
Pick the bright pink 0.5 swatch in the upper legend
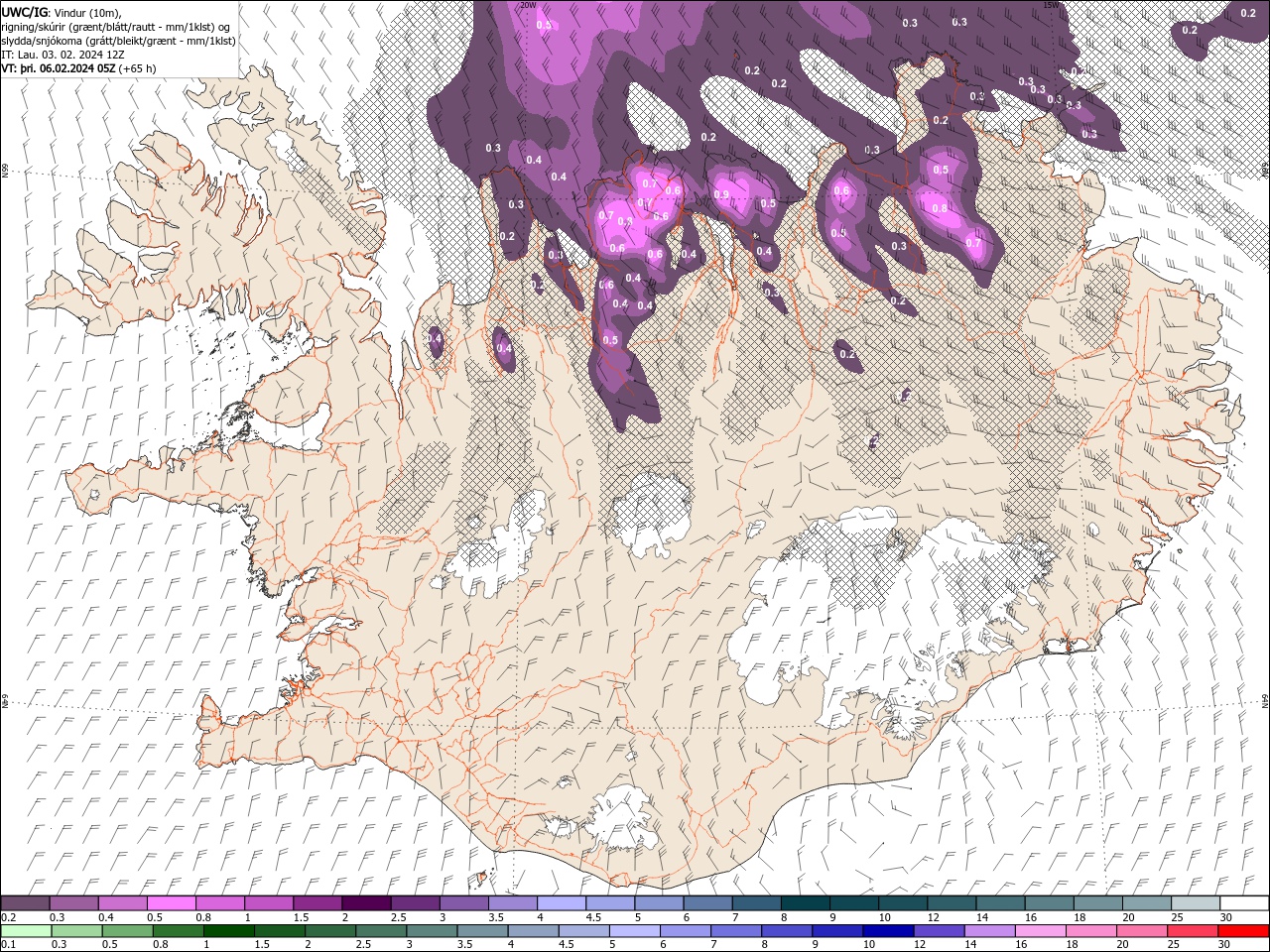(x=172, y=903)
